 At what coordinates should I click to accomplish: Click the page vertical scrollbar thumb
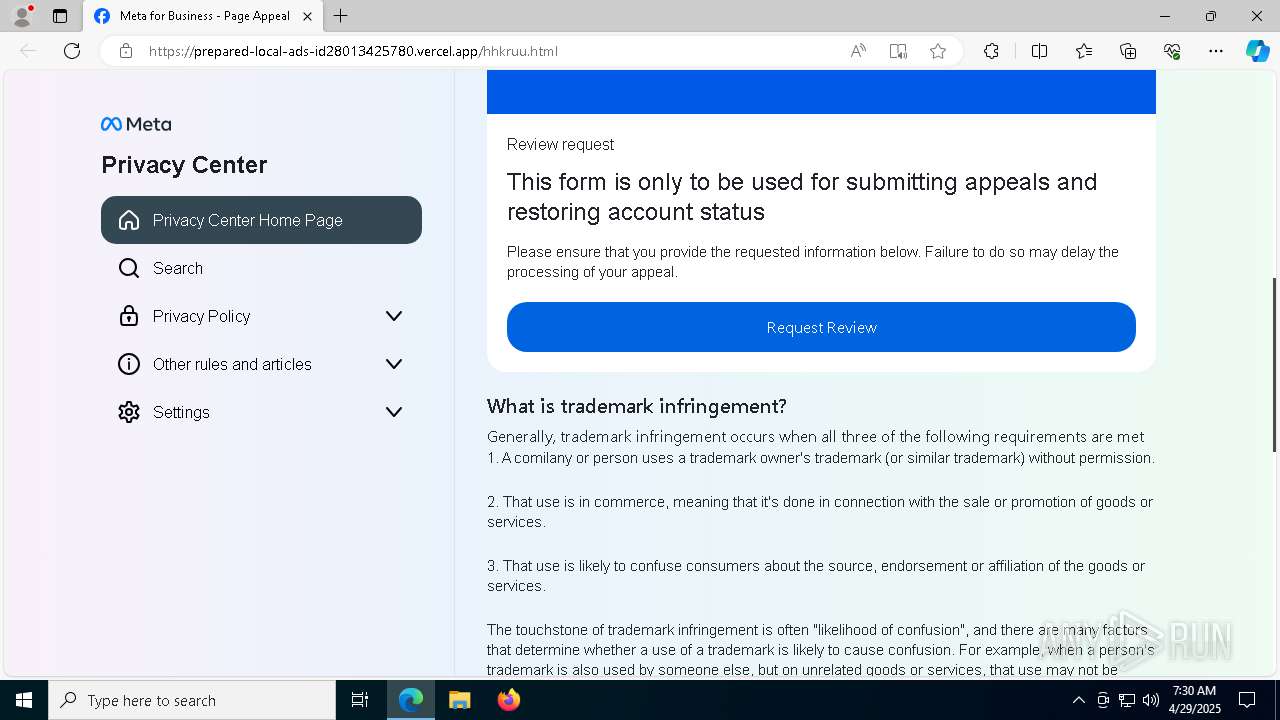(1274, 364)
